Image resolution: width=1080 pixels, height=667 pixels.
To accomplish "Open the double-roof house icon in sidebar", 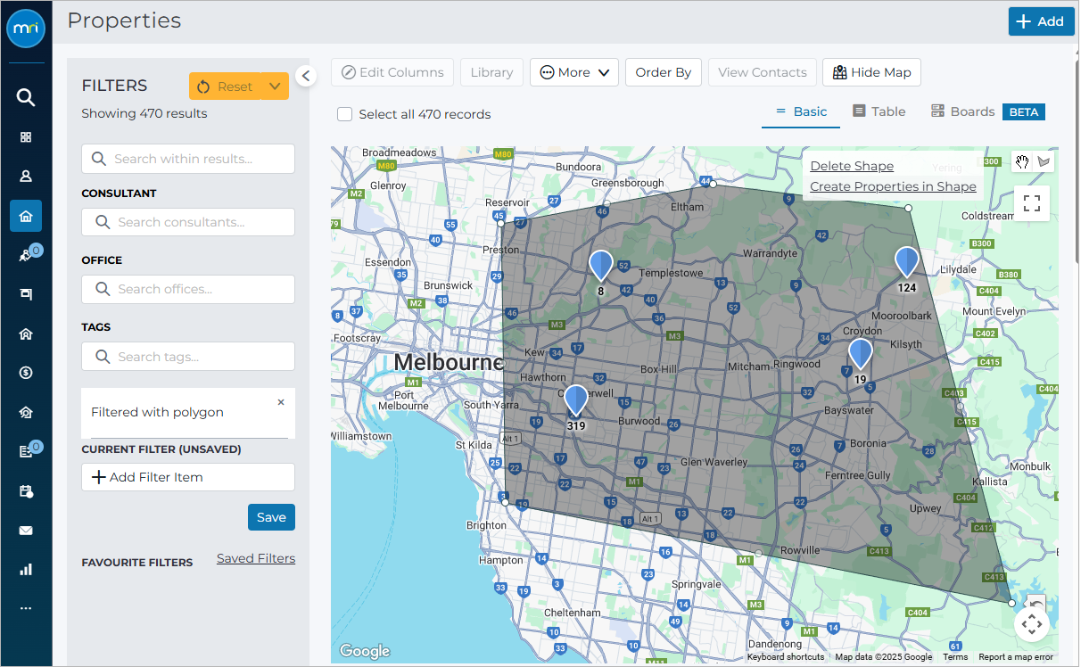I will pyautogui.click(x=25, y=334).
